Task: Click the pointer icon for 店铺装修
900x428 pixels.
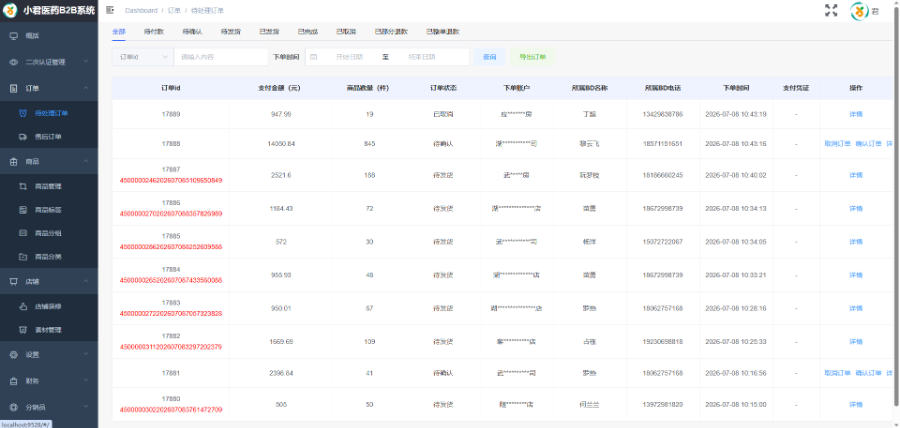Action: (23, 306)
